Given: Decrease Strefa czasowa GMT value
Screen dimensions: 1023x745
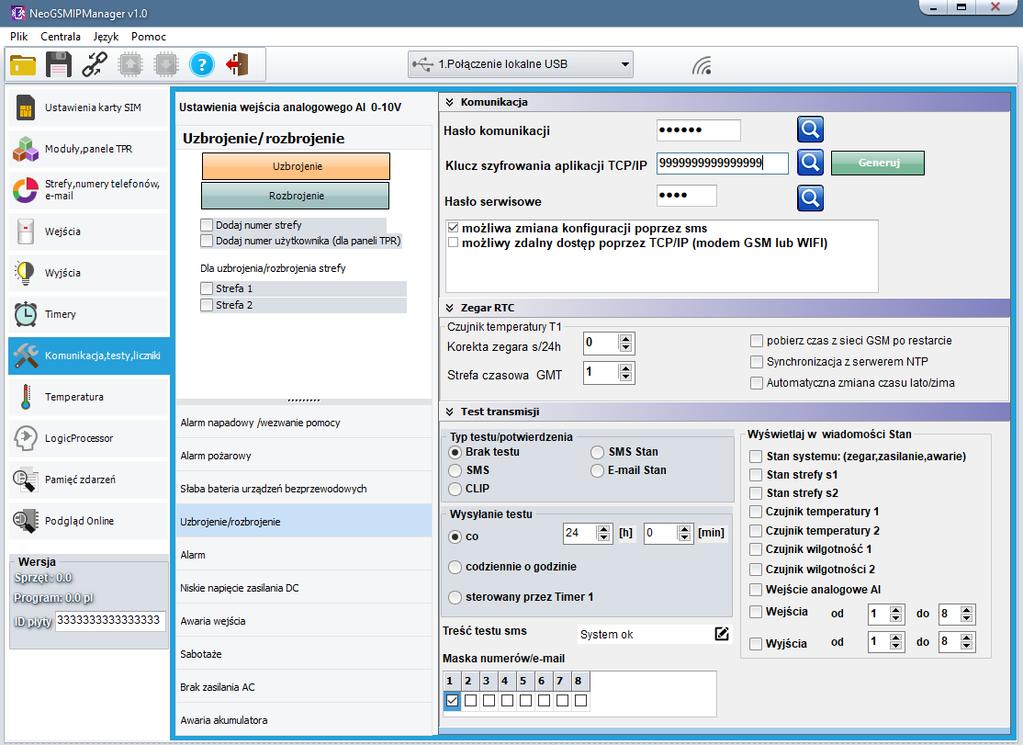Looking at the screenshot, I should pyautogui.click(x=626, y=377).
